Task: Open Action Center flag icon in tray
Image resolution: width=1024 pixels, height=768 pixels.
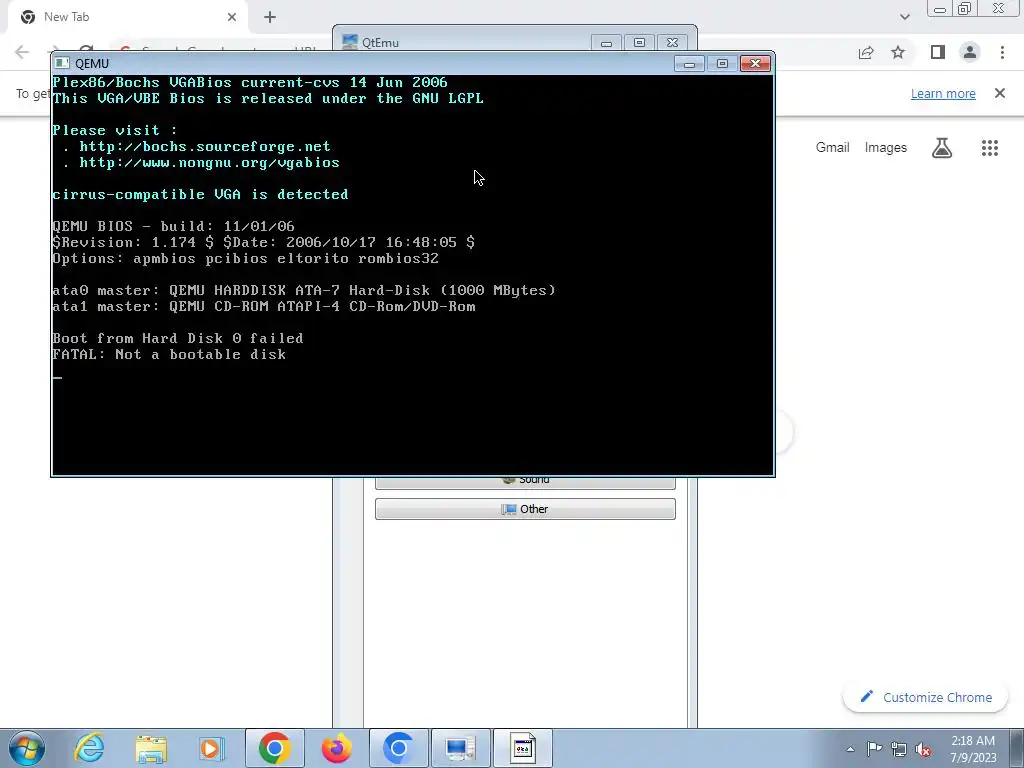Action: coord(874,749)
